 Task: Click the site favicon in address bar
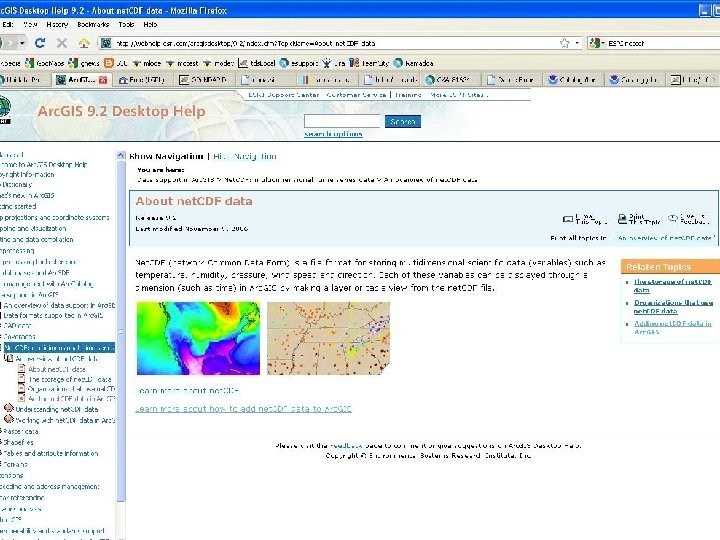[106, 43]
